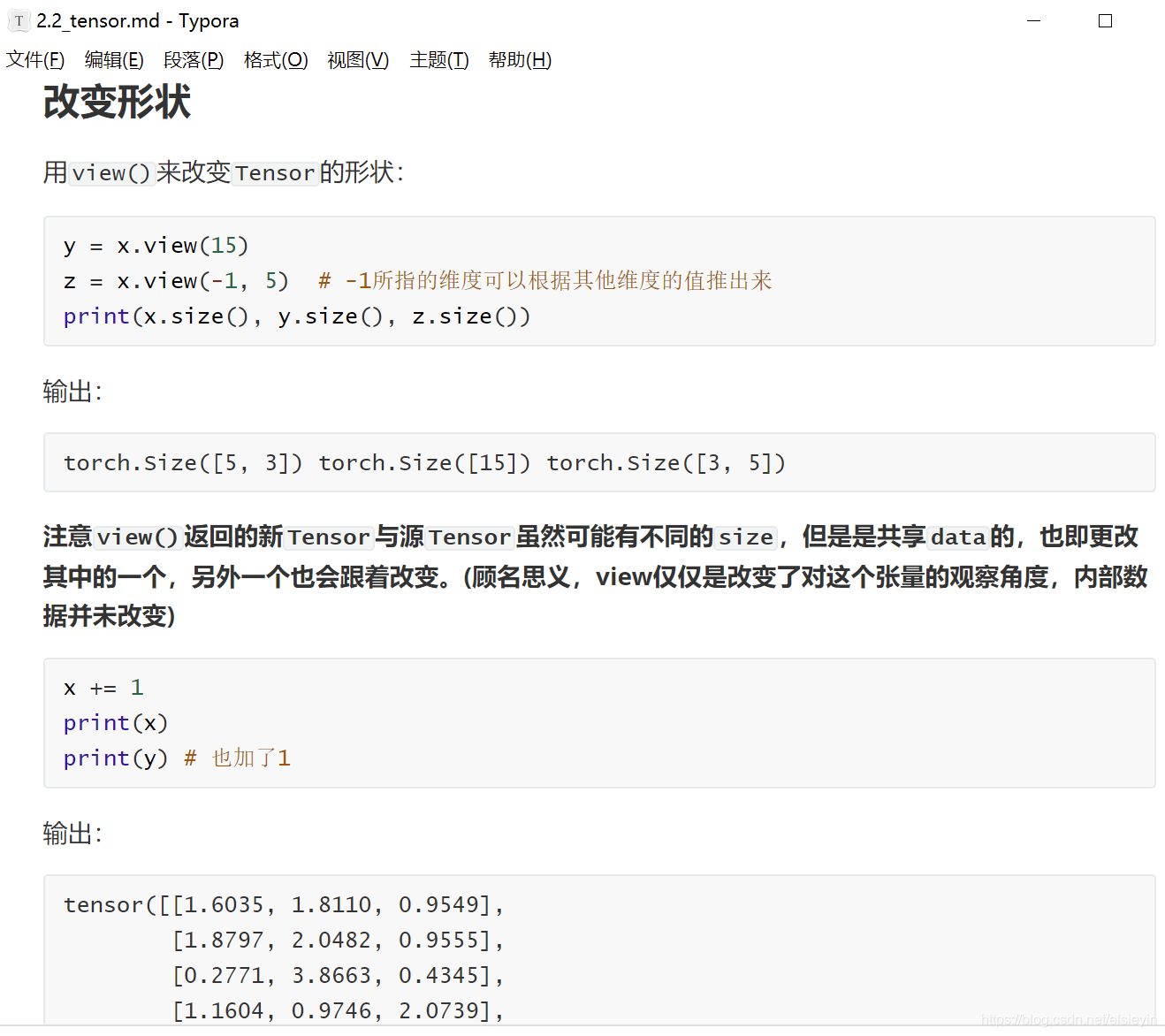Click code line z = x.view(-1, 5)
The image size is (1165, 1036).
click(176, 281)
